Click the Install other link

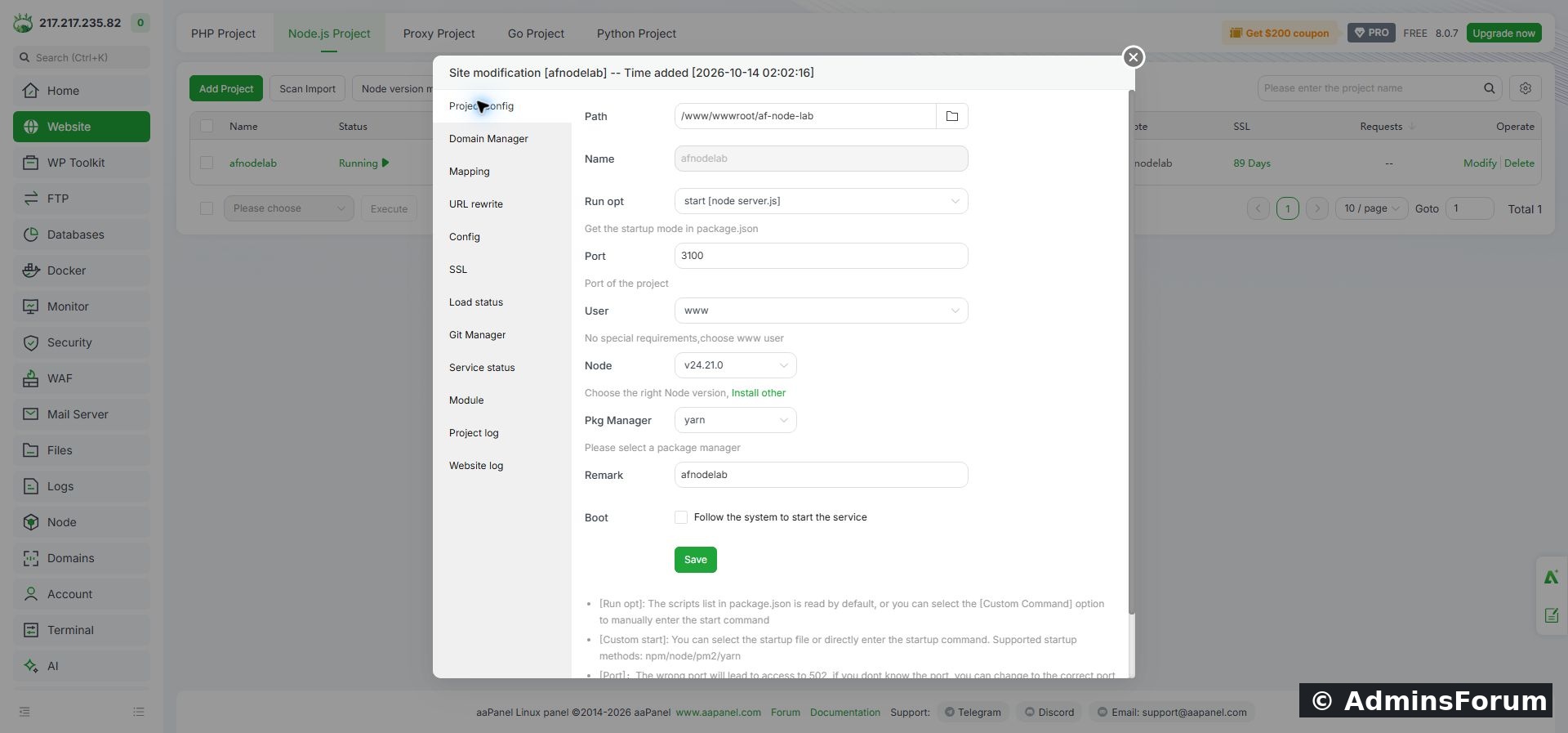[759, 393]
